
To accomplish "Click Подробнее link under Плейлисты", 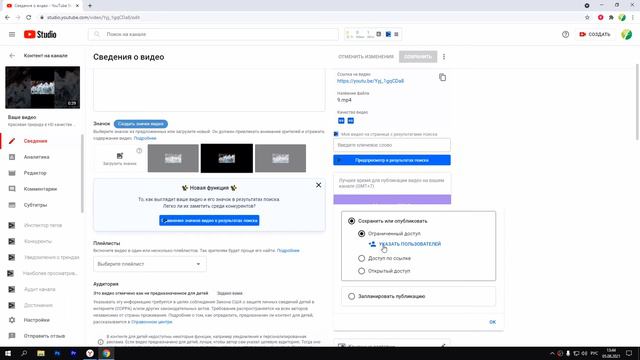I will tap(288, 251).
